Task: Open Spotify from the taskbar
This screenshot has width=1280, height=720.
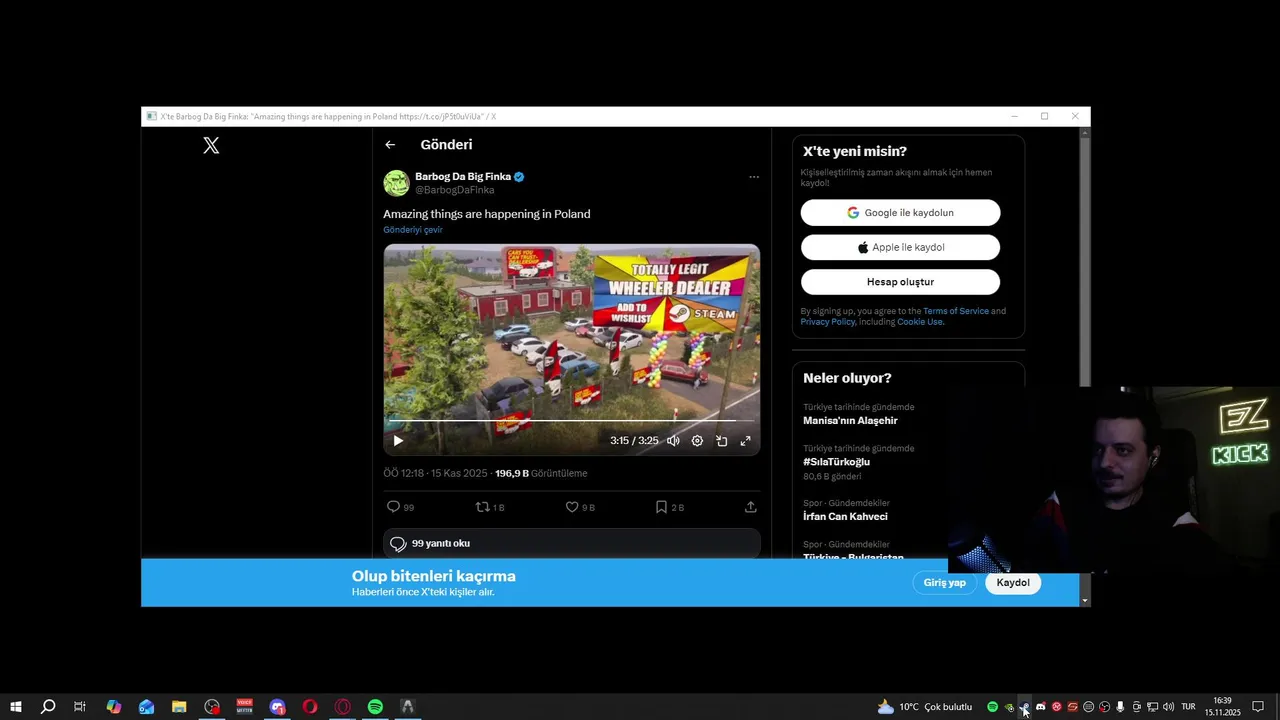Action: (375, 707)
